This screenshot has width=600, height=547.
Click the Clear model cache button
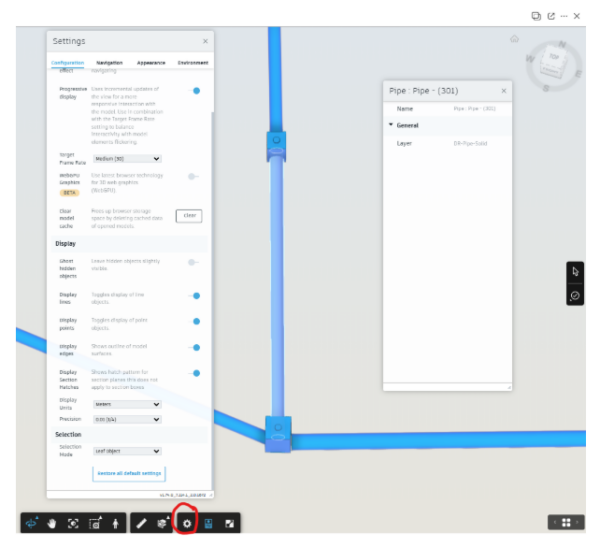coord(189,215)
